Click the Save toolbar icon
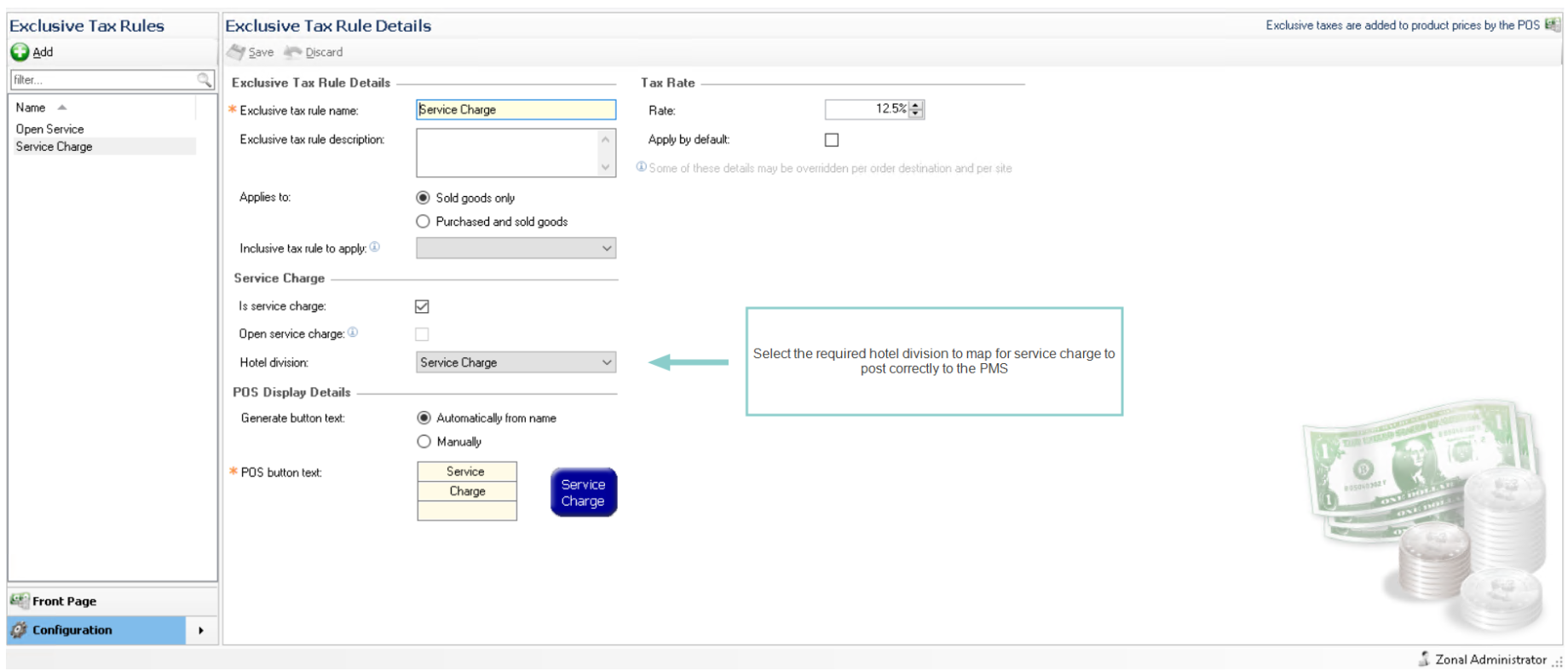The height and width of the screenshot is (671, 1568). click(x=236, y=52)
